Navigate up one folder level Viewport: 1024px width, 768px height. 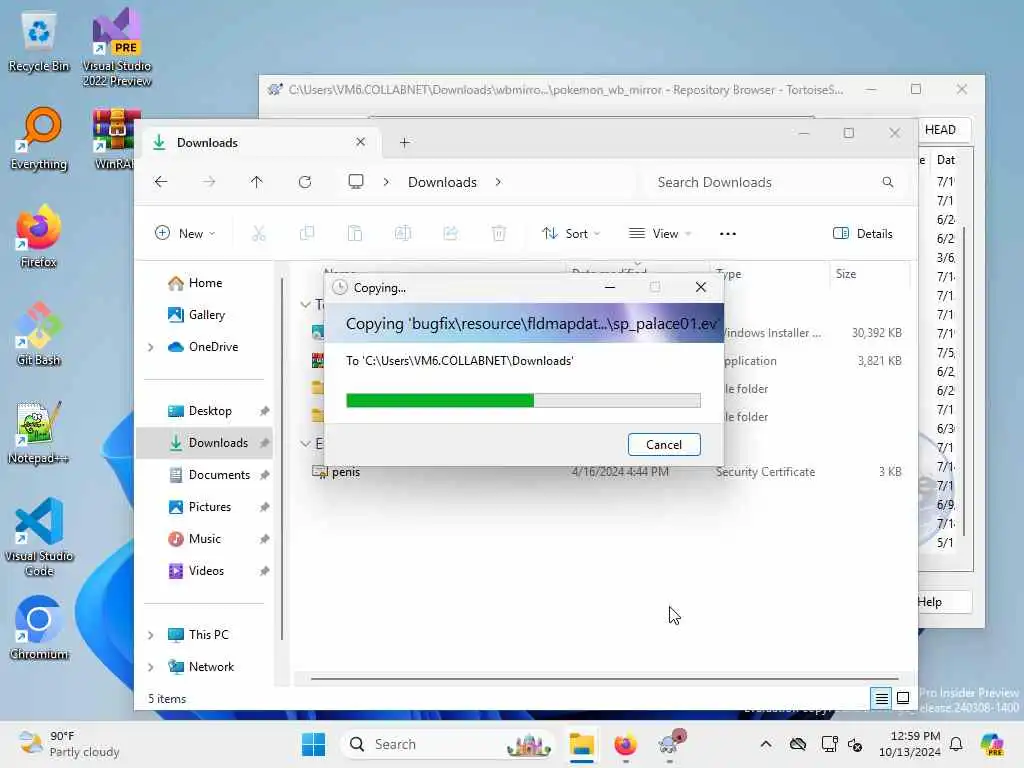(x=257, y=182)
